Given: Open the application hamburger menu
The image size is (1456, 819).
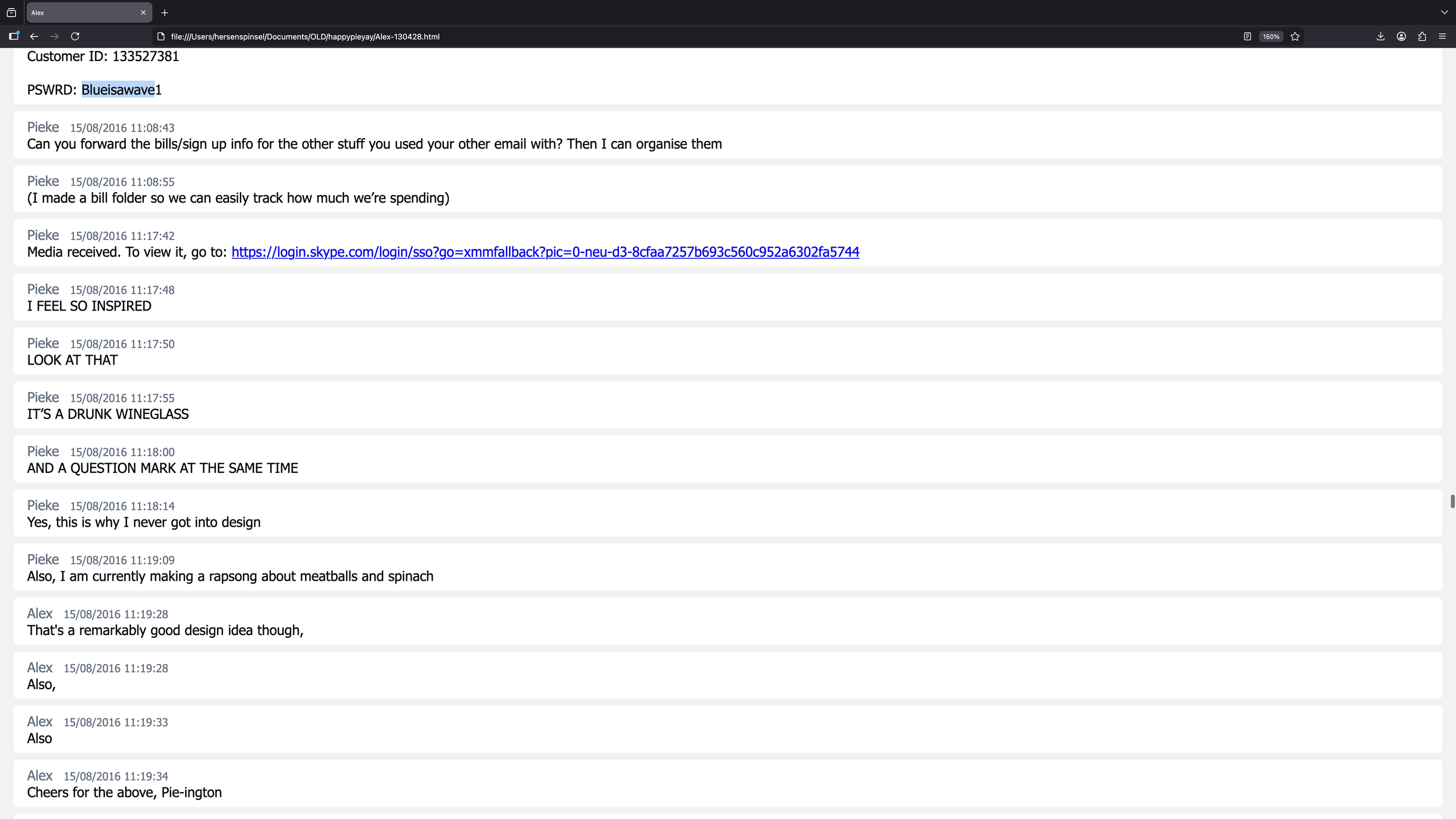Looking at the screenshot, I should pyautogui.click(x=1442, y=36).
